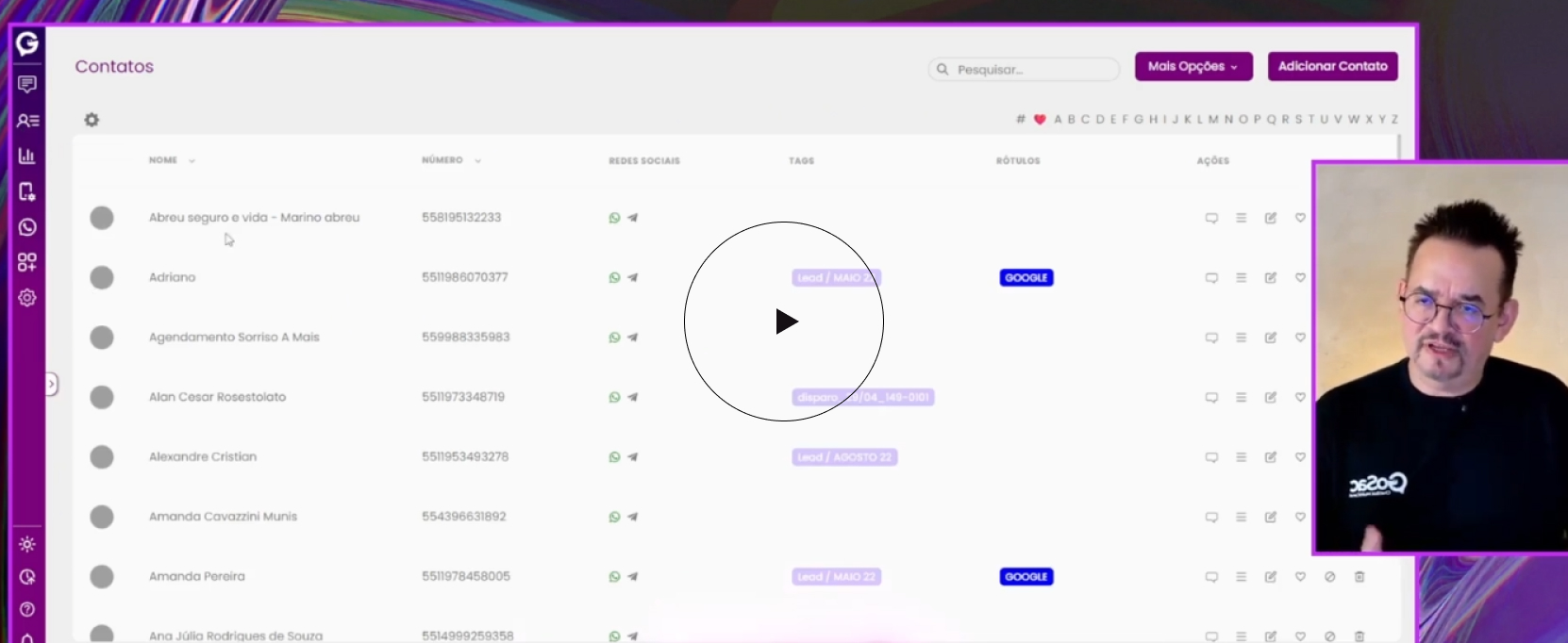This screenshot has height=643, width=1568.
Task: Open list menu for Agendamento Sorriso A Mais
Action: [x=1242, y=338]
